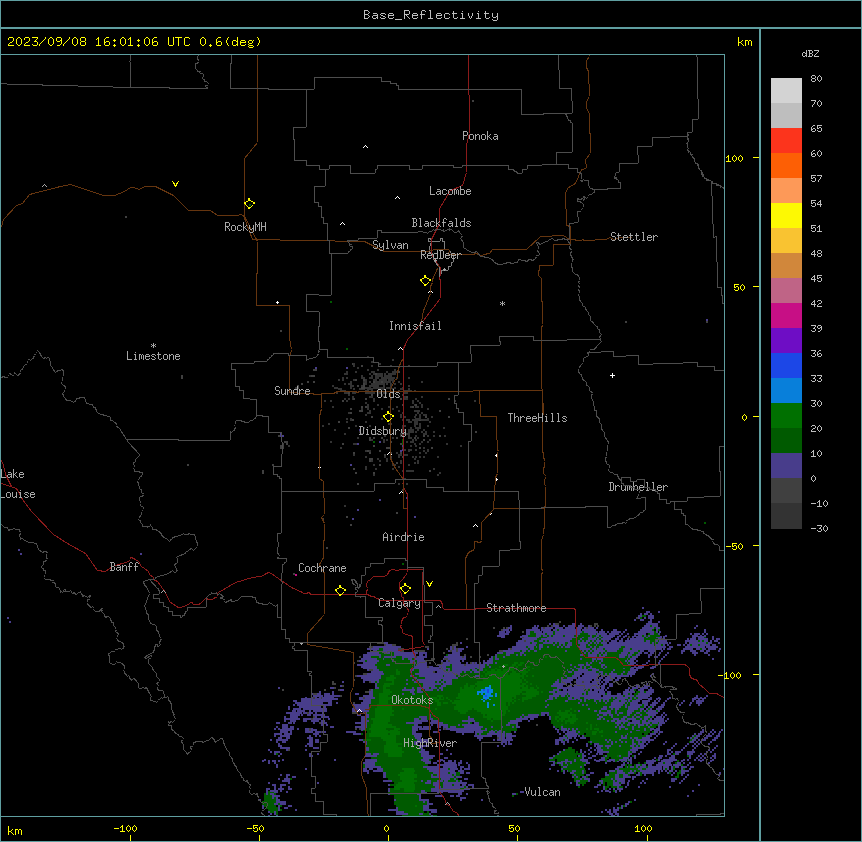Click the Lacombe city label
This screenshot has height=842, width=862.
click(450, 191)
